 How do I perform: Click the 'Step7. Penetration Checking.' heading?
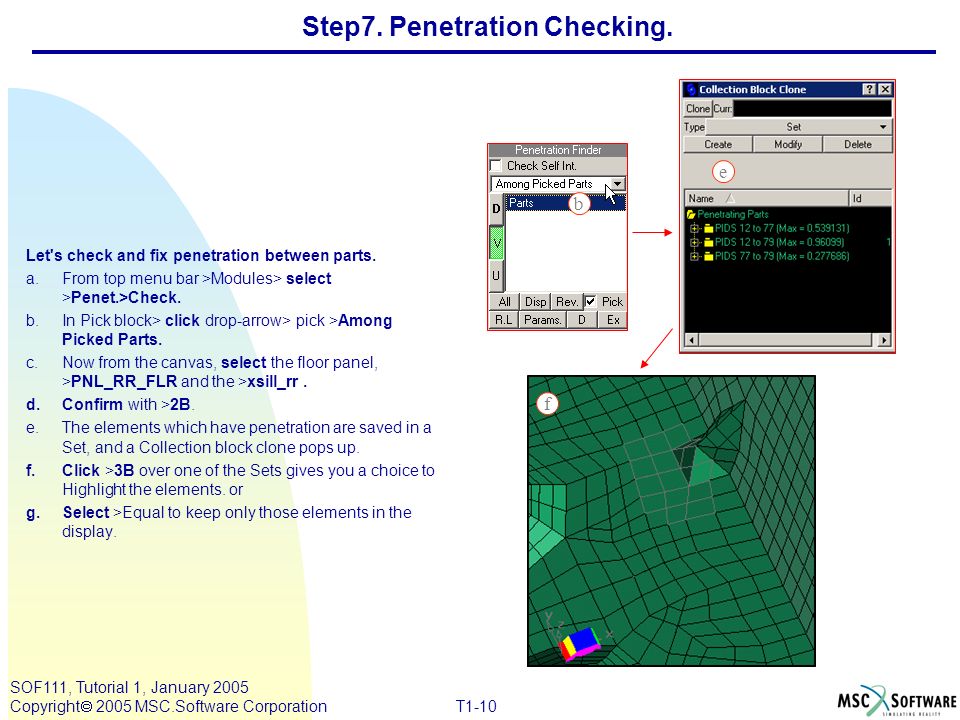click(487, 27)
